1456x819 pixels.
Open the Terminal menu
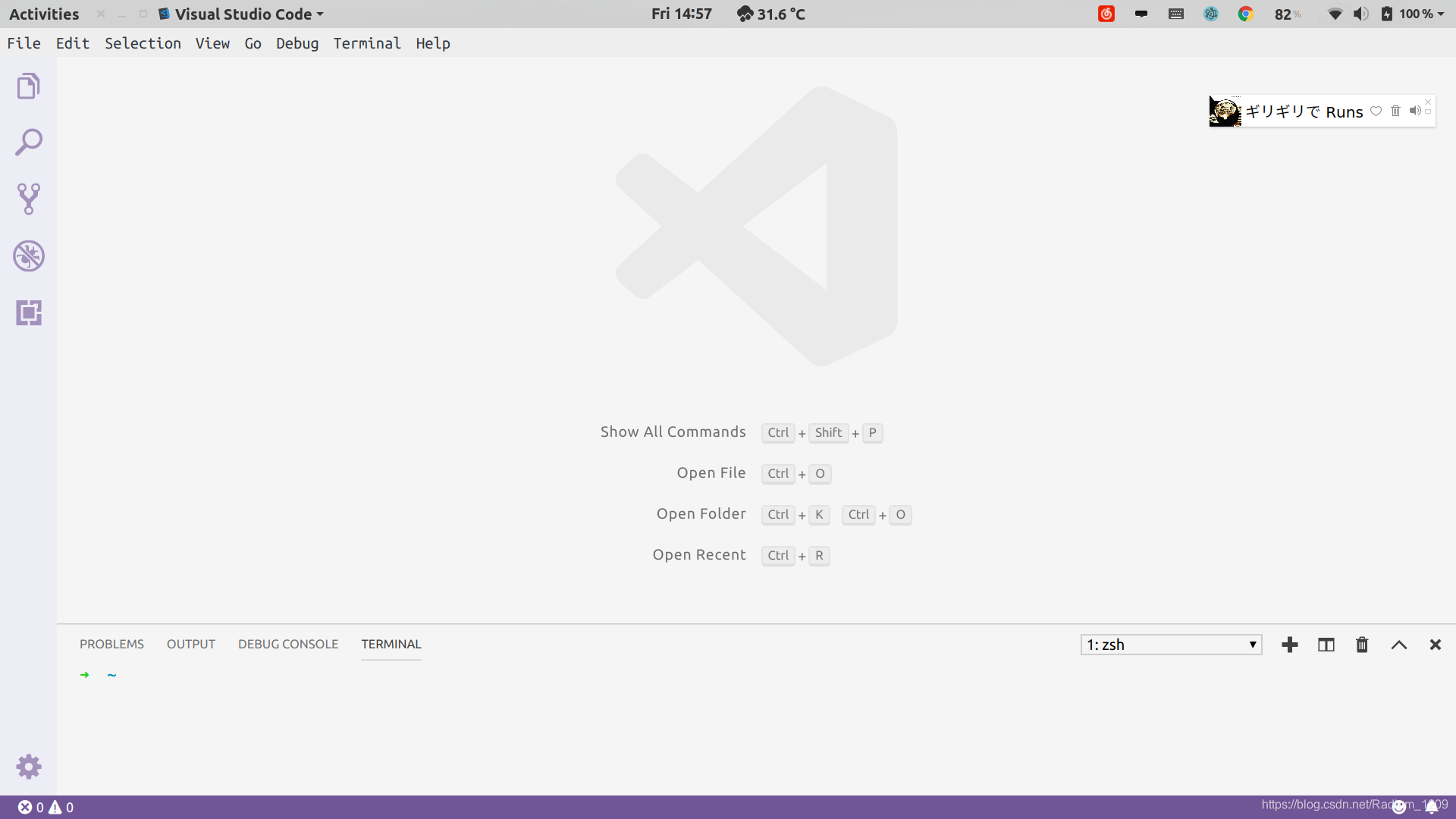[367, 43]
